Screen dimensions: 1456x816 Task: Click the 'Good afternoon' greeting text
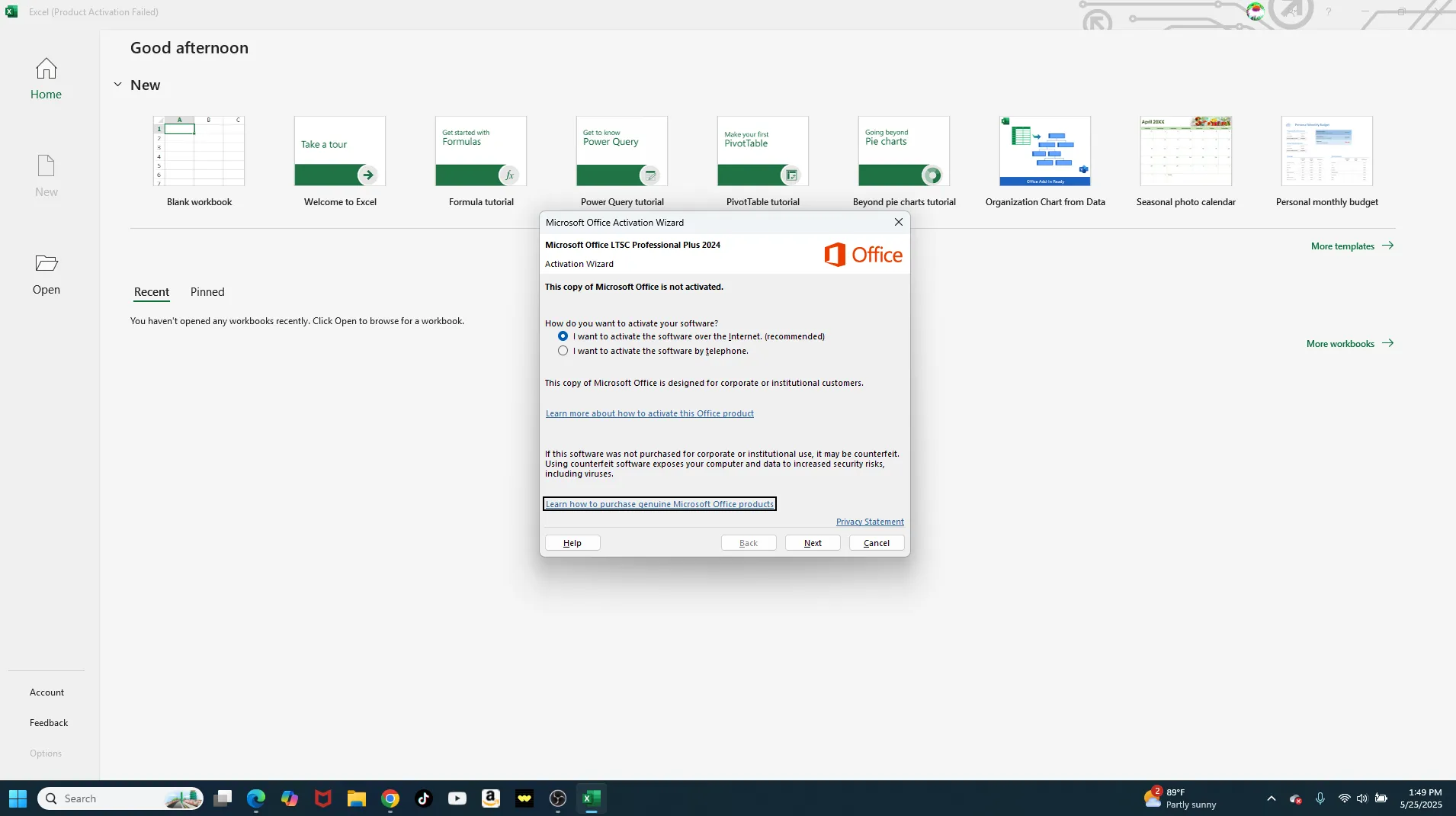[x=189, y=47]
